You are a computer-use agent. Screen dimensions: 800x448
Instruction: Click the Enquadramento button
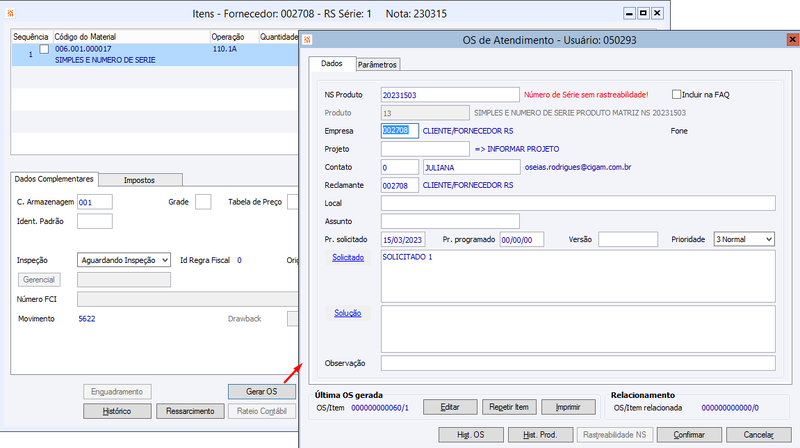[117, 391]
